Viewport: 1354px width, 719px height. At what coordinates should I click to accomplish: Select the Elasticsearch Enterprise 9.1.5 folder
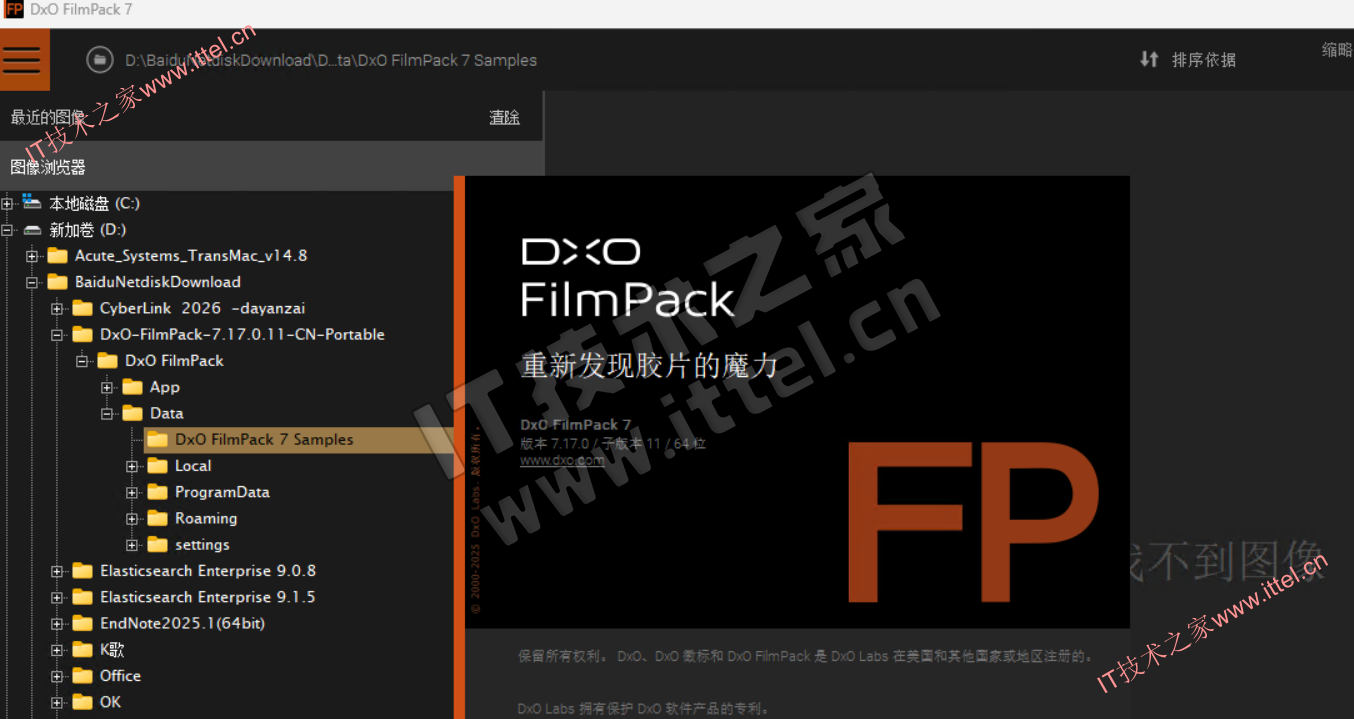point(207,597)
